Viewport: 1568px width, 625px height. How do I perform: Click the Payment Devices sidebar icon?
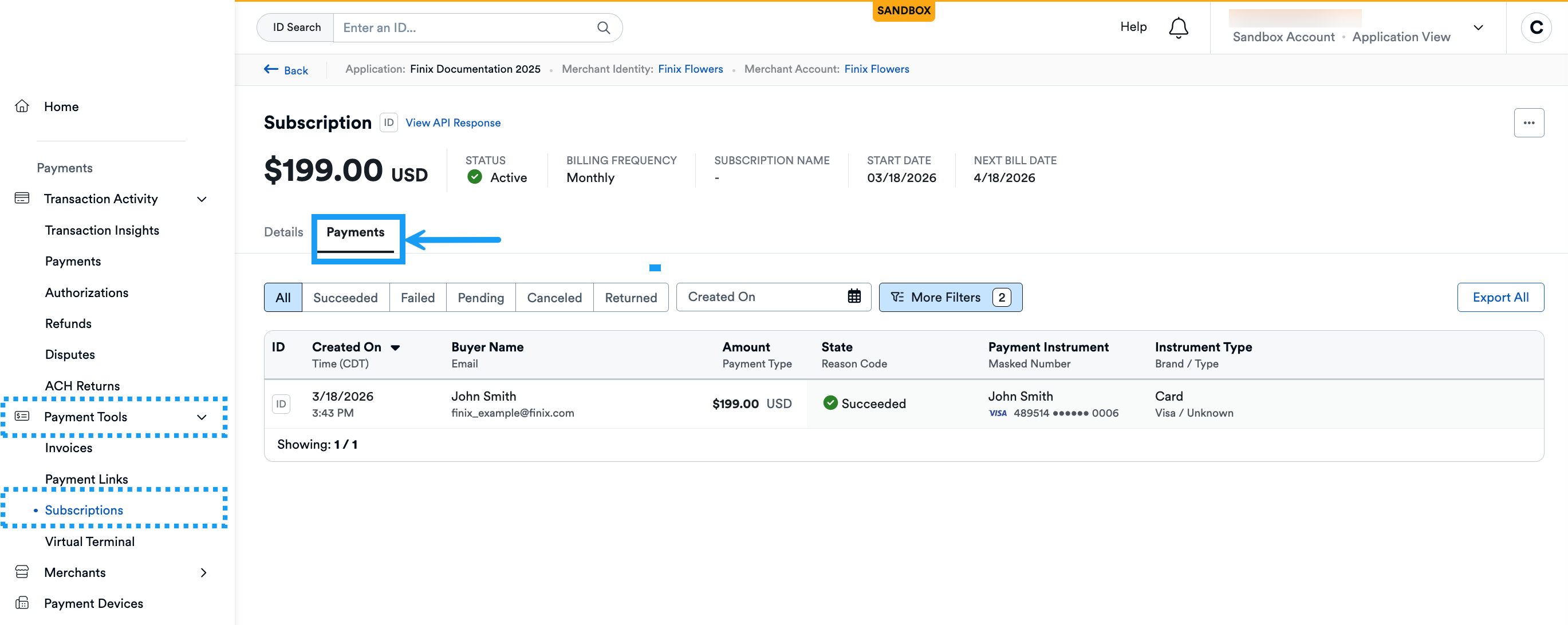[x=22, y=603]
